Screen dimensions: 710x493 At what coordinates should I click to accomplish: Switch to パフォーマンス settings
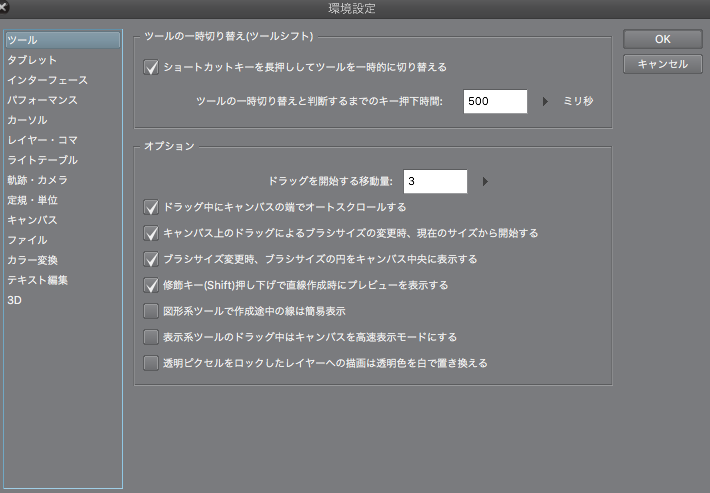coord(42,100)
